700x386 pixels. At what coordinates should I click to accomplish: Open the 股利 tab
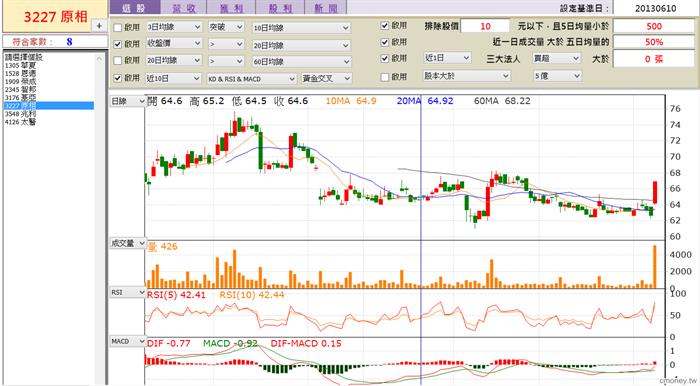pos(280,7)
